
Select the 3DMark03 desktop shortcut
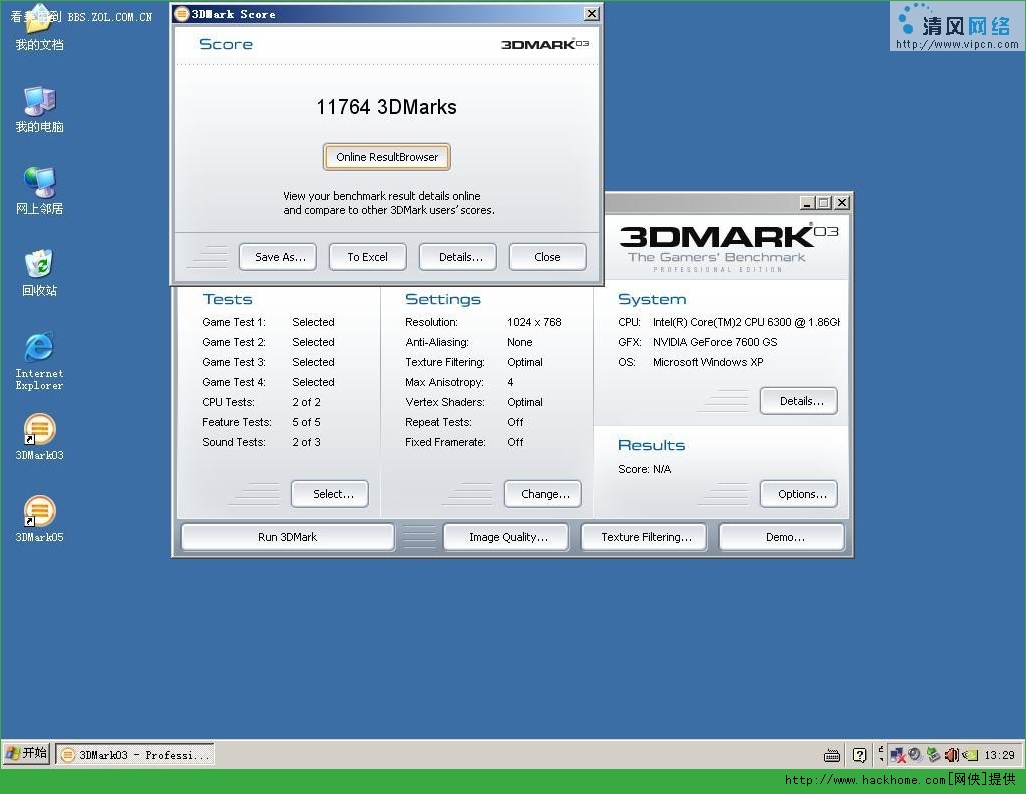39,437
